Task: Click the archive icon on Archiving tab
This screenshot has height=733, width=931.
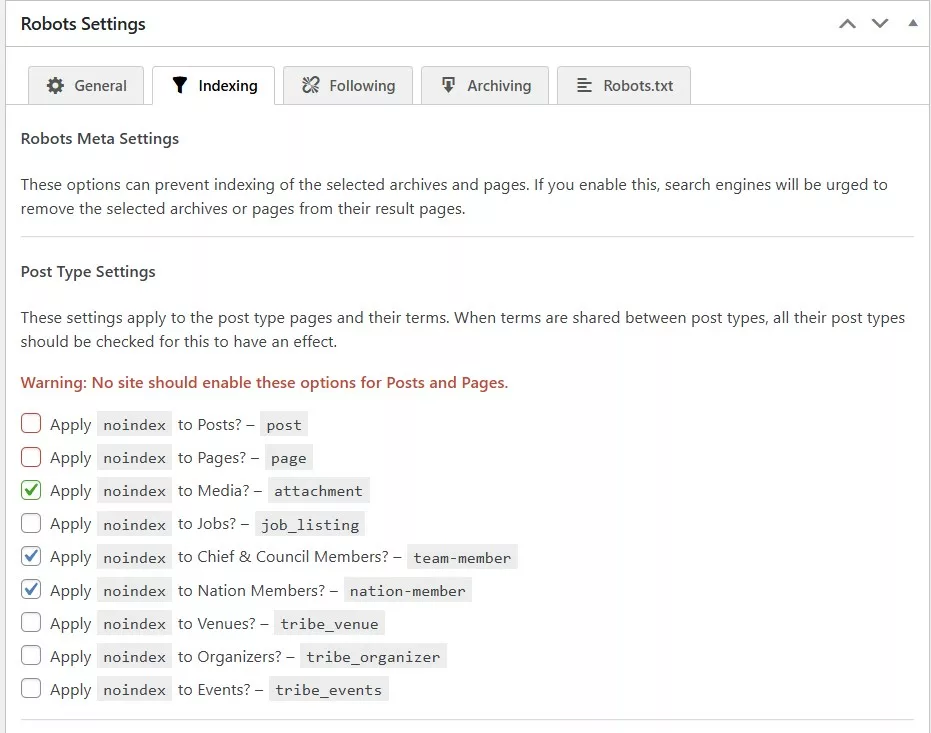Action: coord(449,86)
